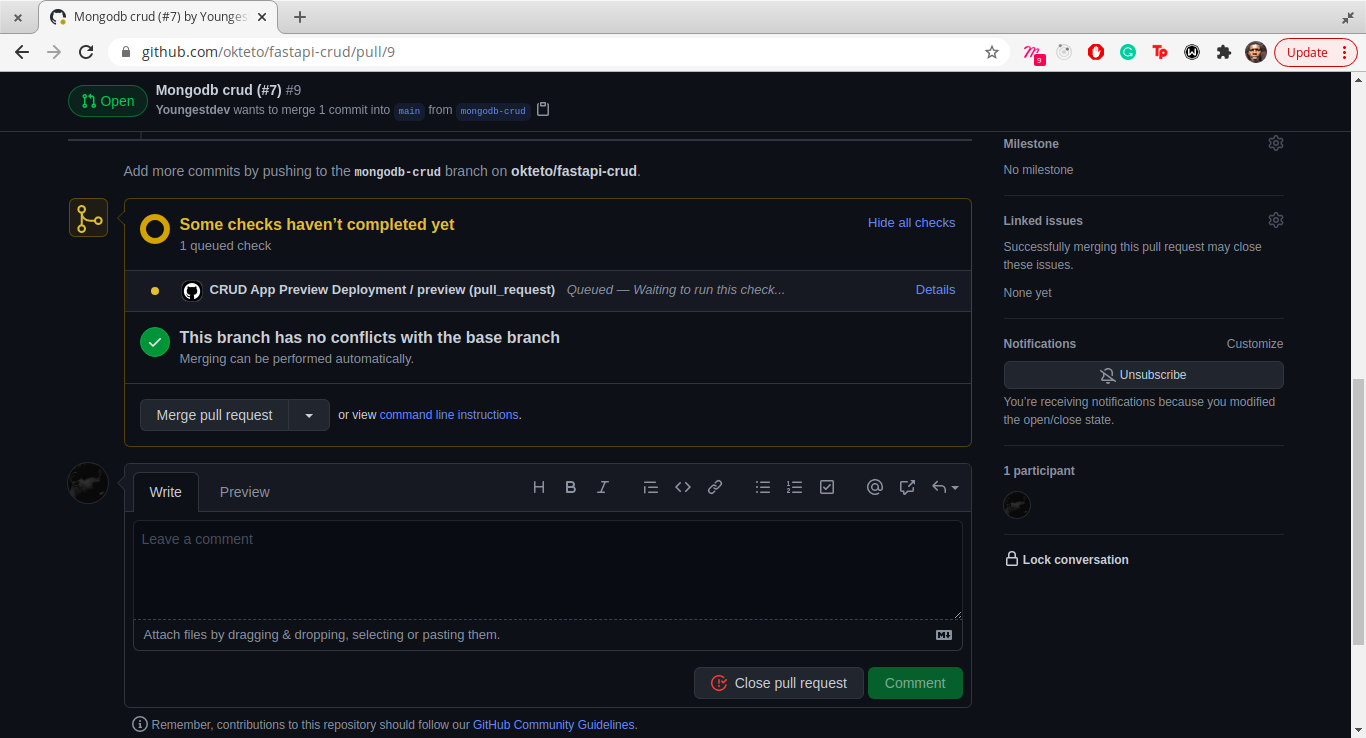Apply bold text formatting icon

pyautogui.click(x=571, y=487)
